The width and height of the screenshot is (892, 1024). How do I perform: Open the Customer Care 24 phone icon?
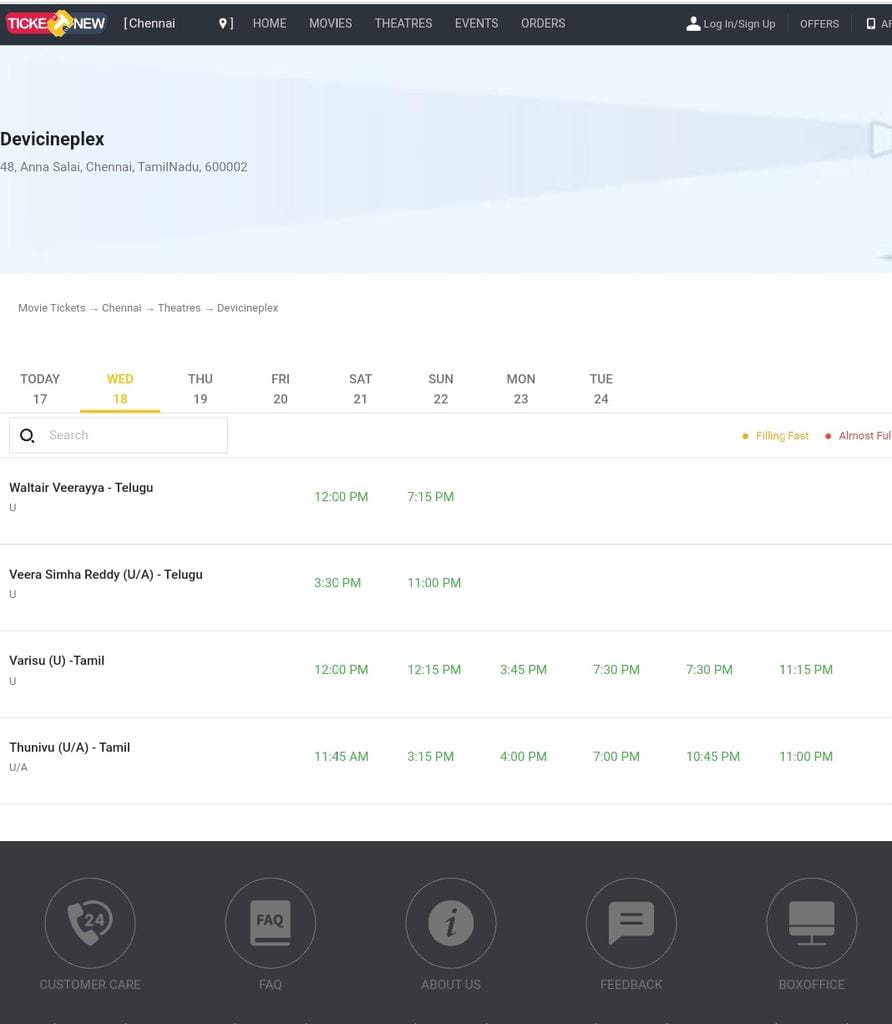click(x=90, y=923)
